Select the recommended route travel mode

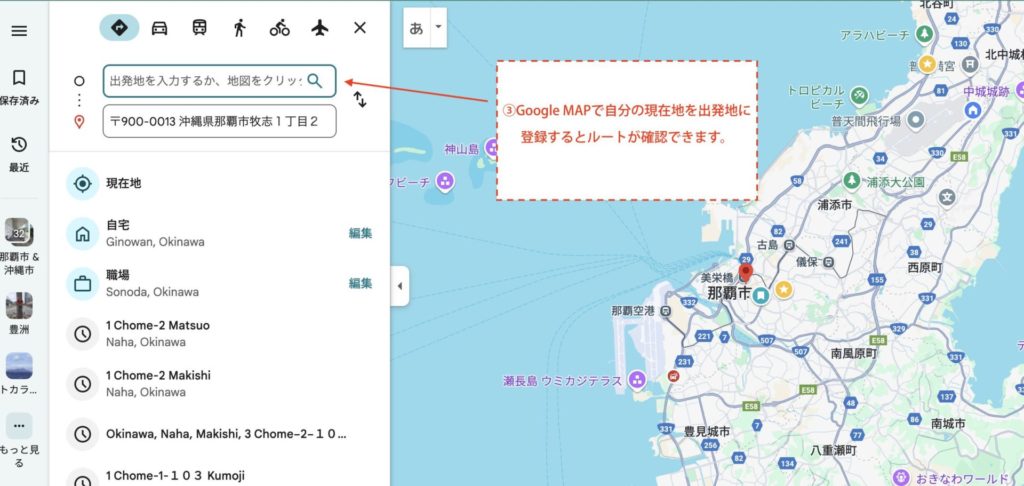[x=119, y=28]
